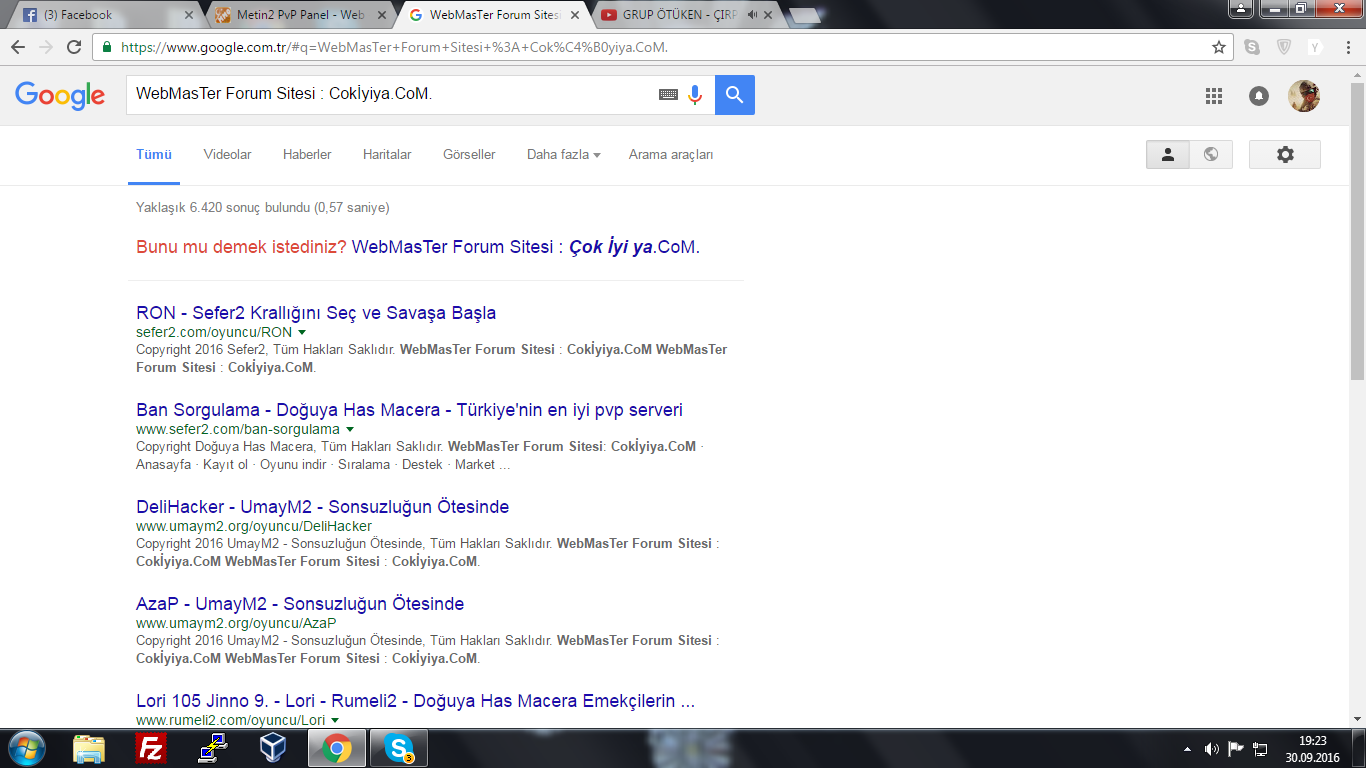Switch to the Videolar tab
This screenshot has width=1366, height=773.
[x=228, y=155]
